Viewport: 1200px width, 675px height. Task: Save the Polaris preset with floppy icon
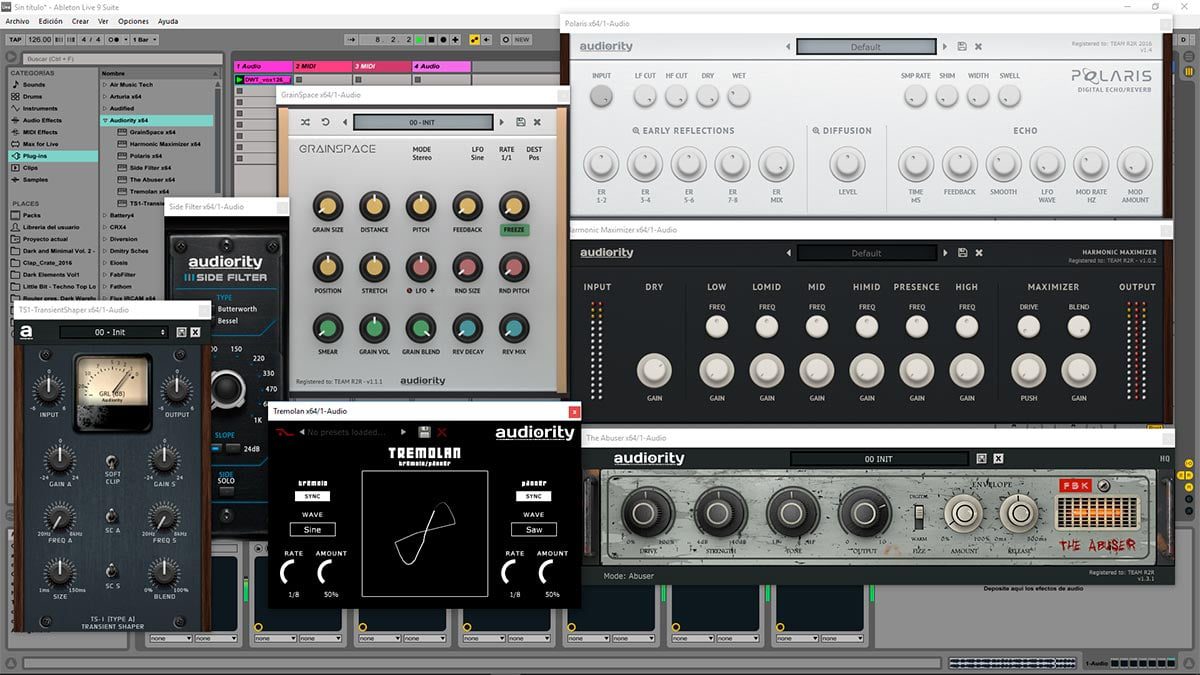[x=961, y=47]
